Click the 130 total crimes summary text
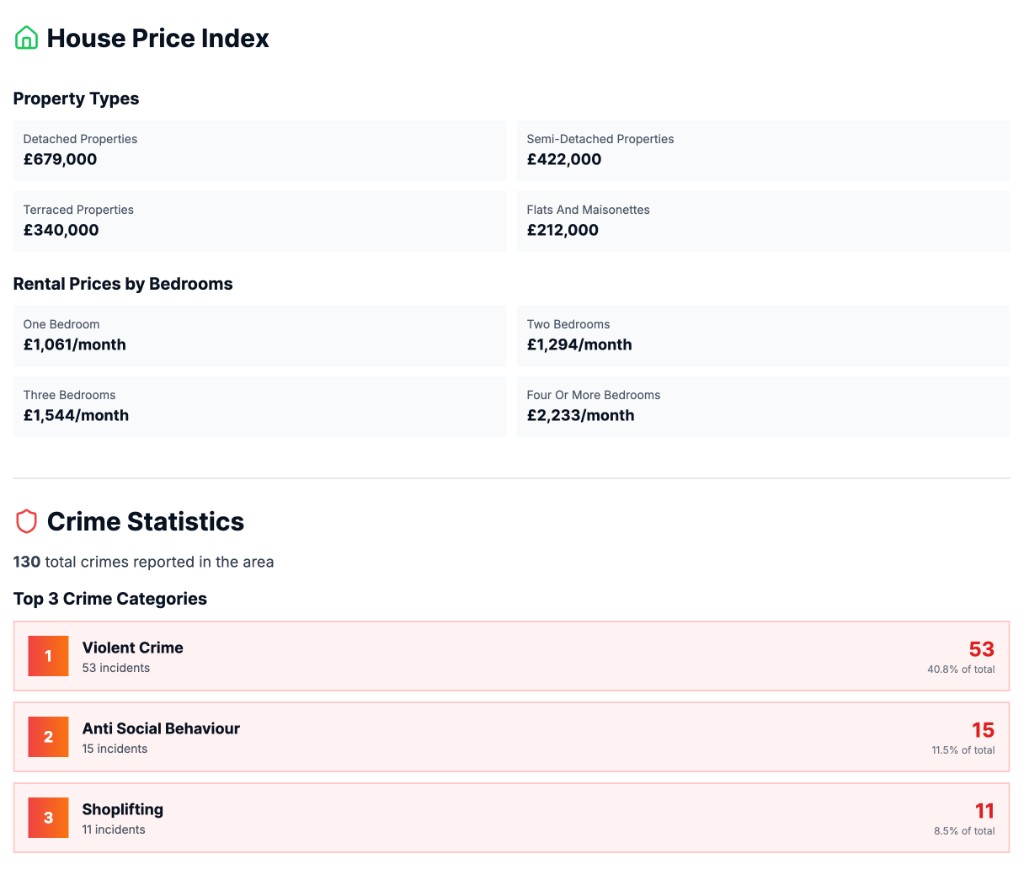The image size is (1024, 880). tap(143, 562)
